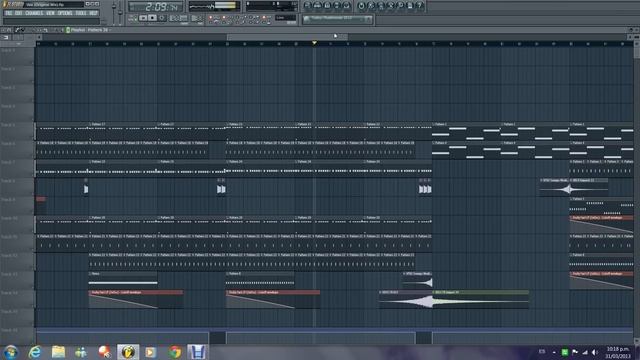This screenshot has height=360, width=640.
Task: Open the Windows Start menu
Action: pyautogui.click(x=11, y=352)
